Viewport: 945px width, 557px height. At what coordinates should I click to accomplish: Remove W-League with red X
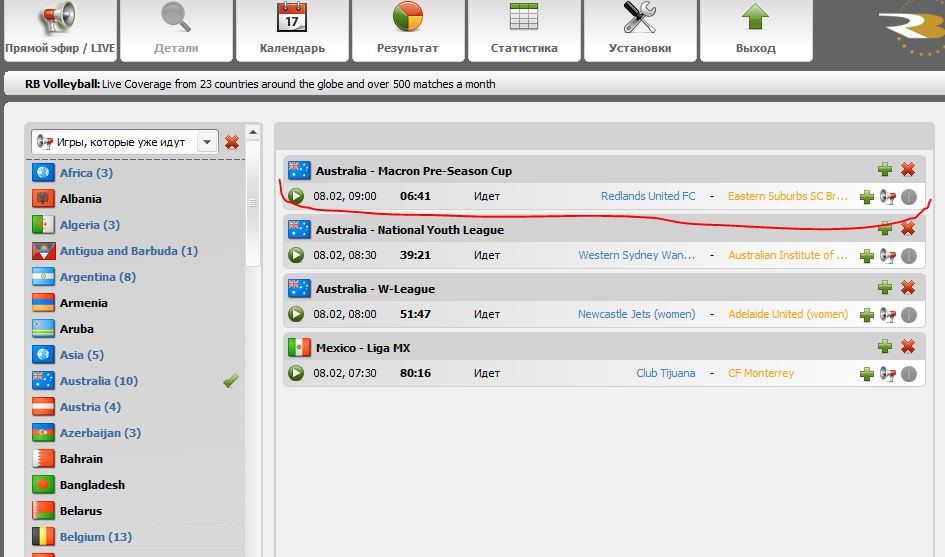tap(908, 287)
